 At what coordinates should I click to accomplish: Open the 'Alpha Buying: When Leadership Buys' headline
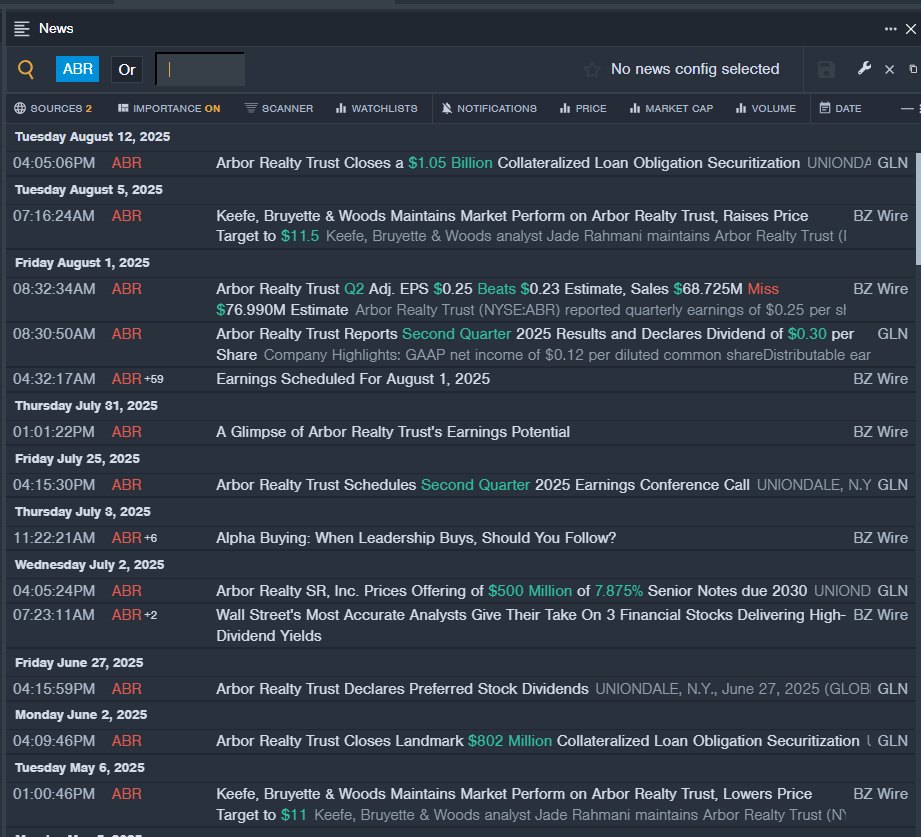click(416, 537)
